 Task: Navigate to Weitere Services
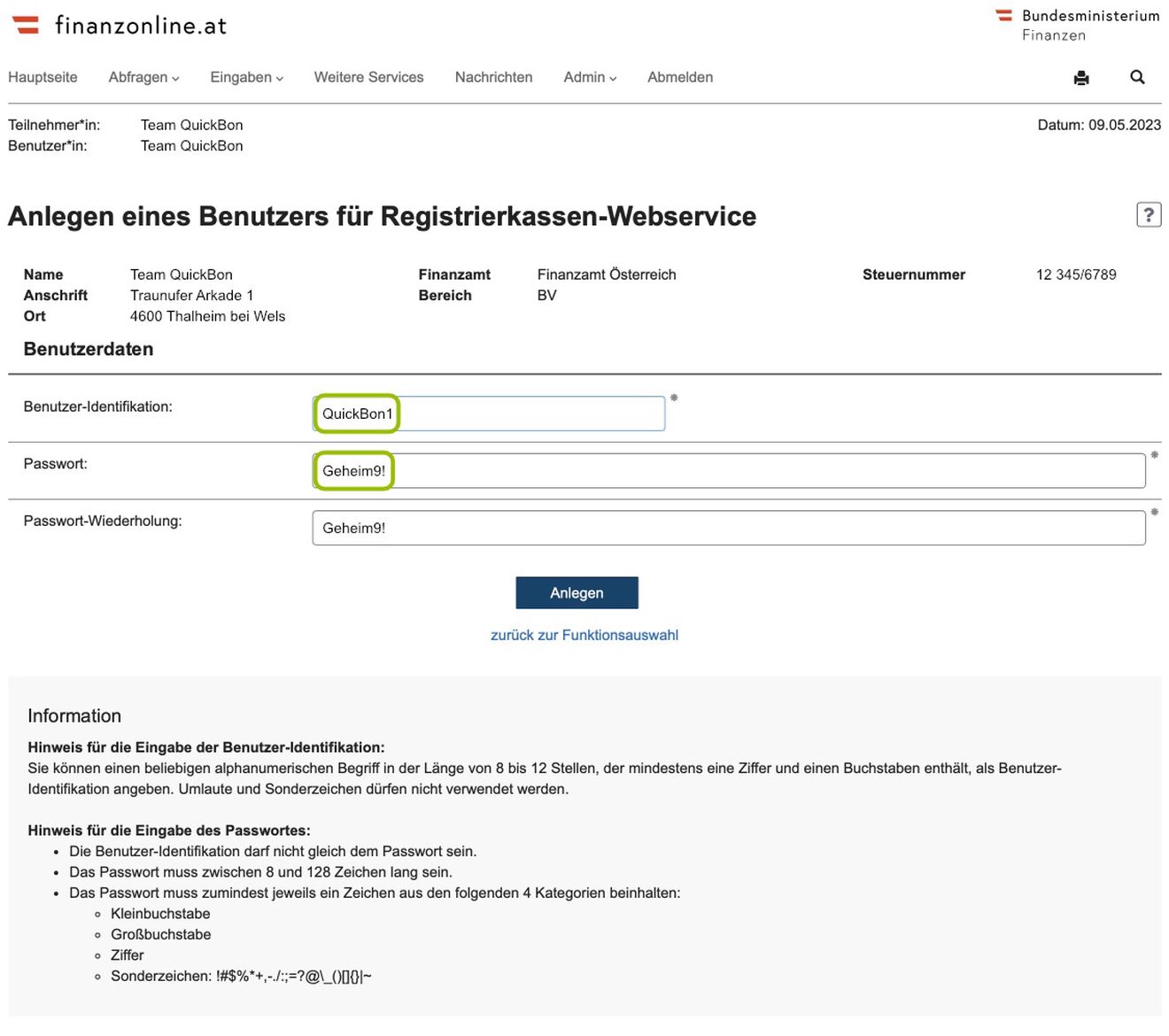coord(368,77)
